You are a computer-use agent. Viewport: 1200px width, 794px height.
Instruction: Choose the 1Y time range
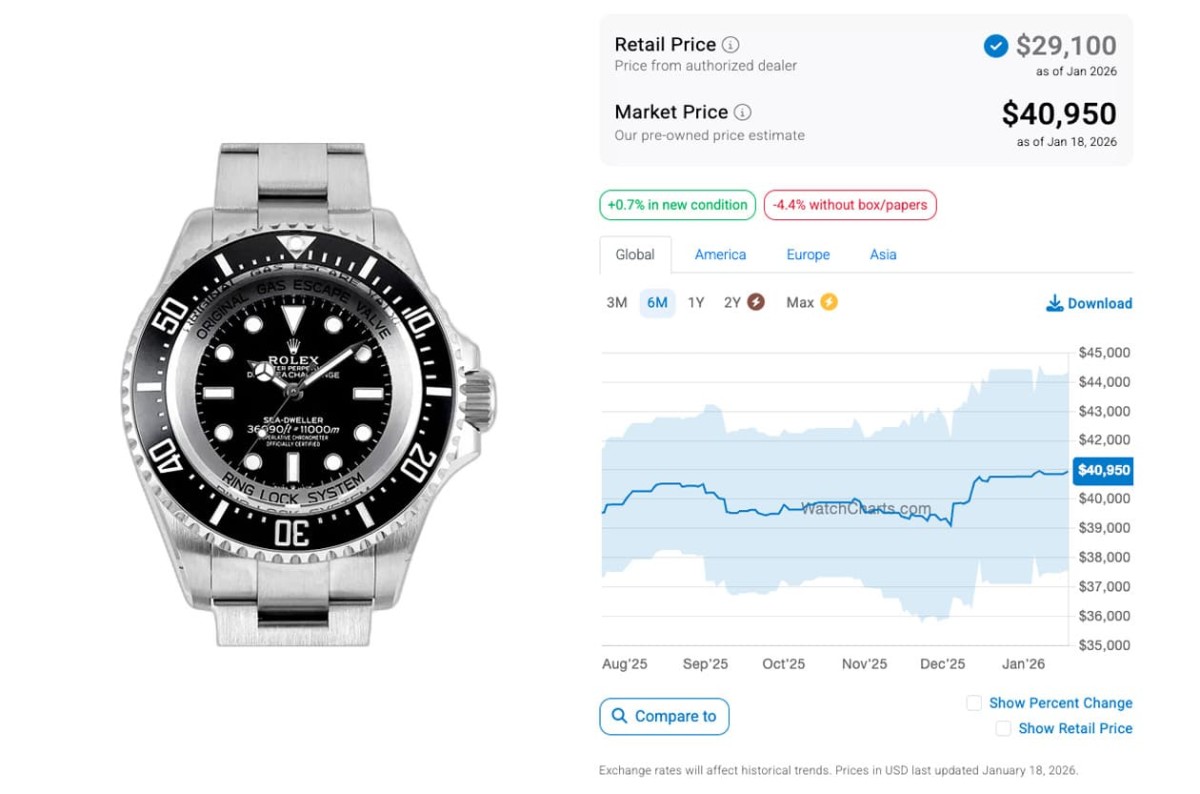point(696,302)
